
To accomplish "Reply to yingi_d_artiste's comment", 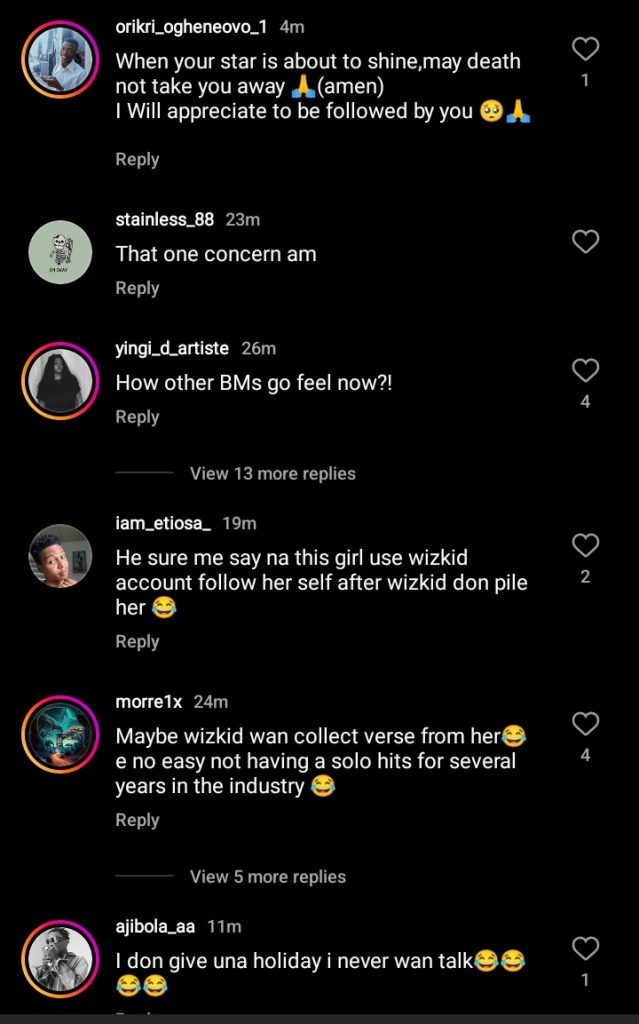I will [x=137, y=416].
